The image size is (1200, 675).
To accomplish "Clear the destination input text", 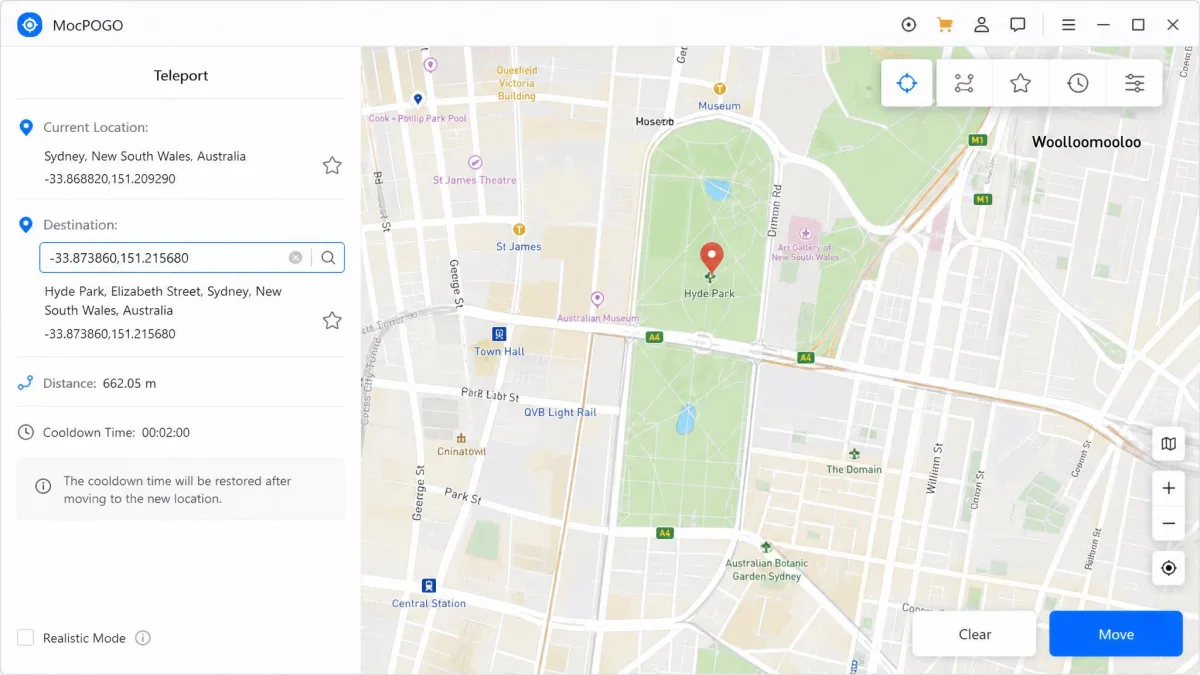I will (x=295, y=258).
